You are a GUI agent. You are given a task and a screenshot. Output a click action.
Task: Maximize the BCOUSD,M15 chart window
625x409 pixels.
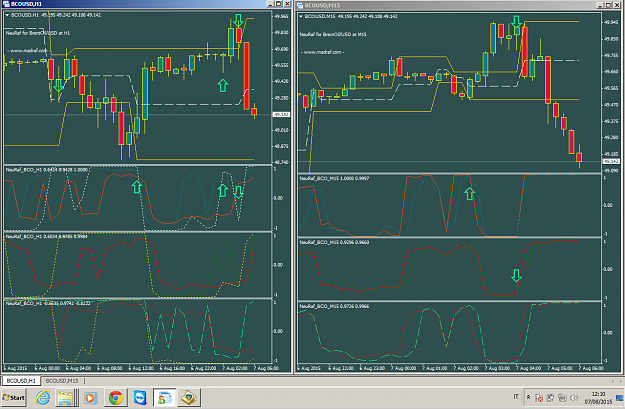(x=608, y=5)
